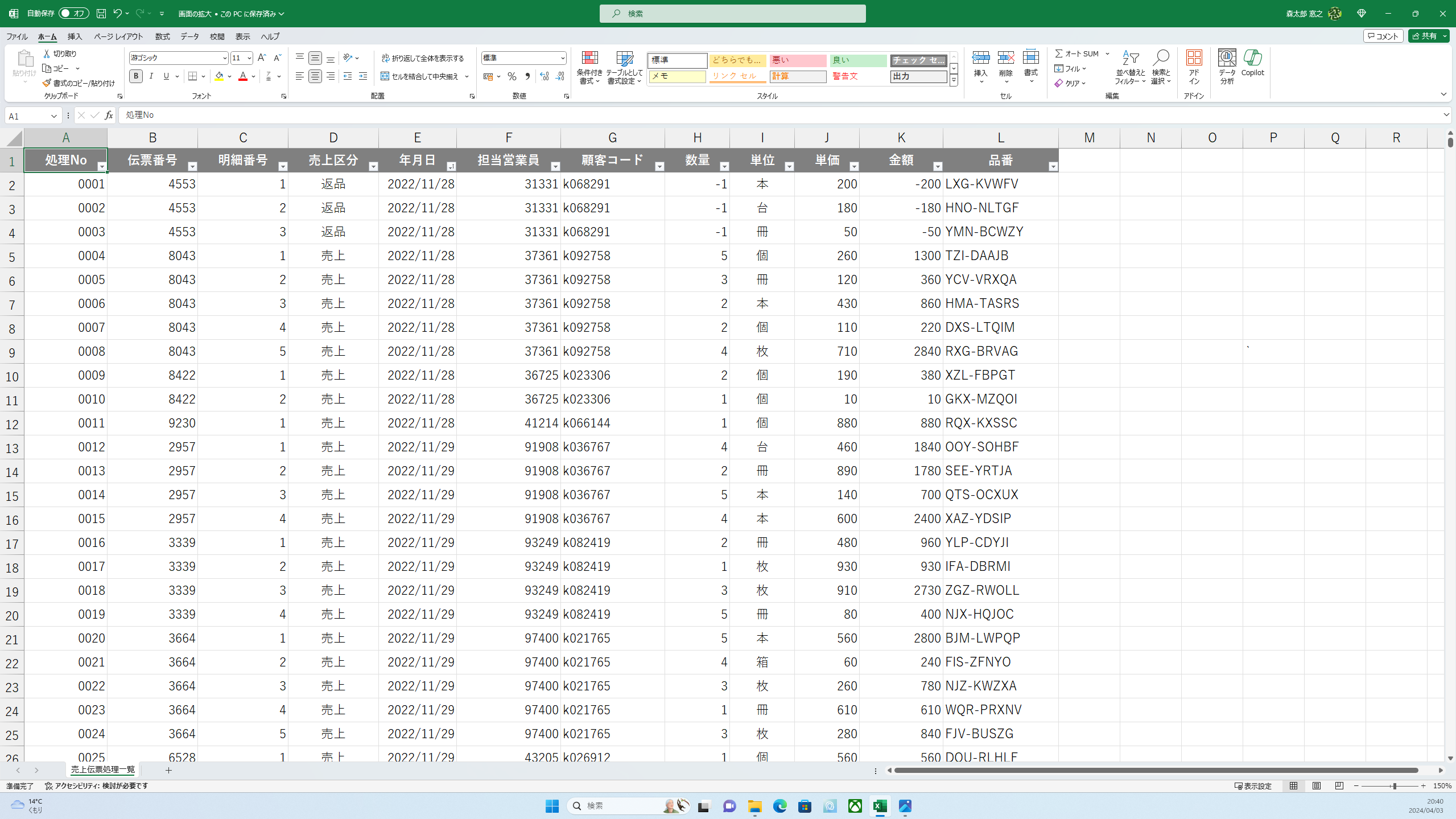
Task: Open the Format as Table gallery
Action: point(624,59)
